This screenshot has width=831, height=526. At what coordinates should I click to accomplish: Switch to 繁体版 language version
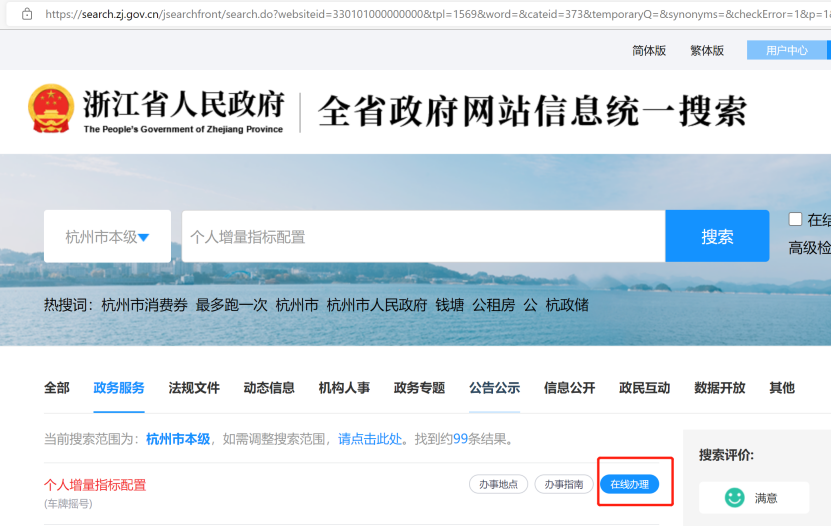(x=707, y=50)
